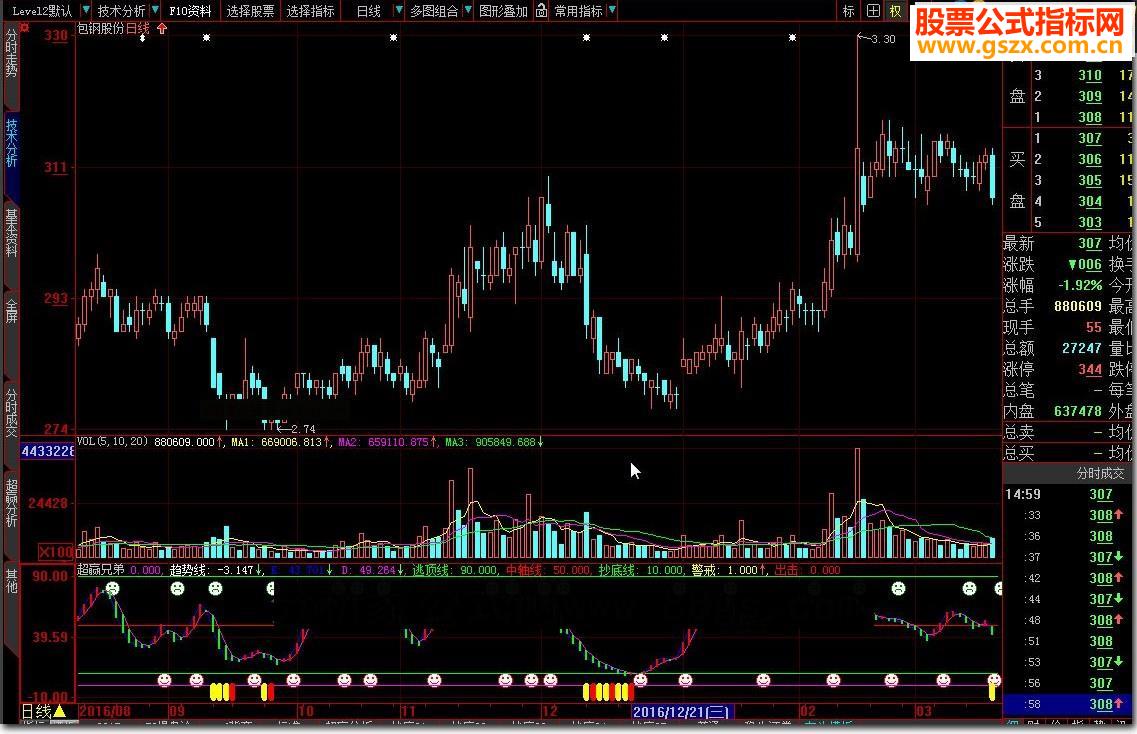Click the 2.74 low price annotation

coord(302,429)
